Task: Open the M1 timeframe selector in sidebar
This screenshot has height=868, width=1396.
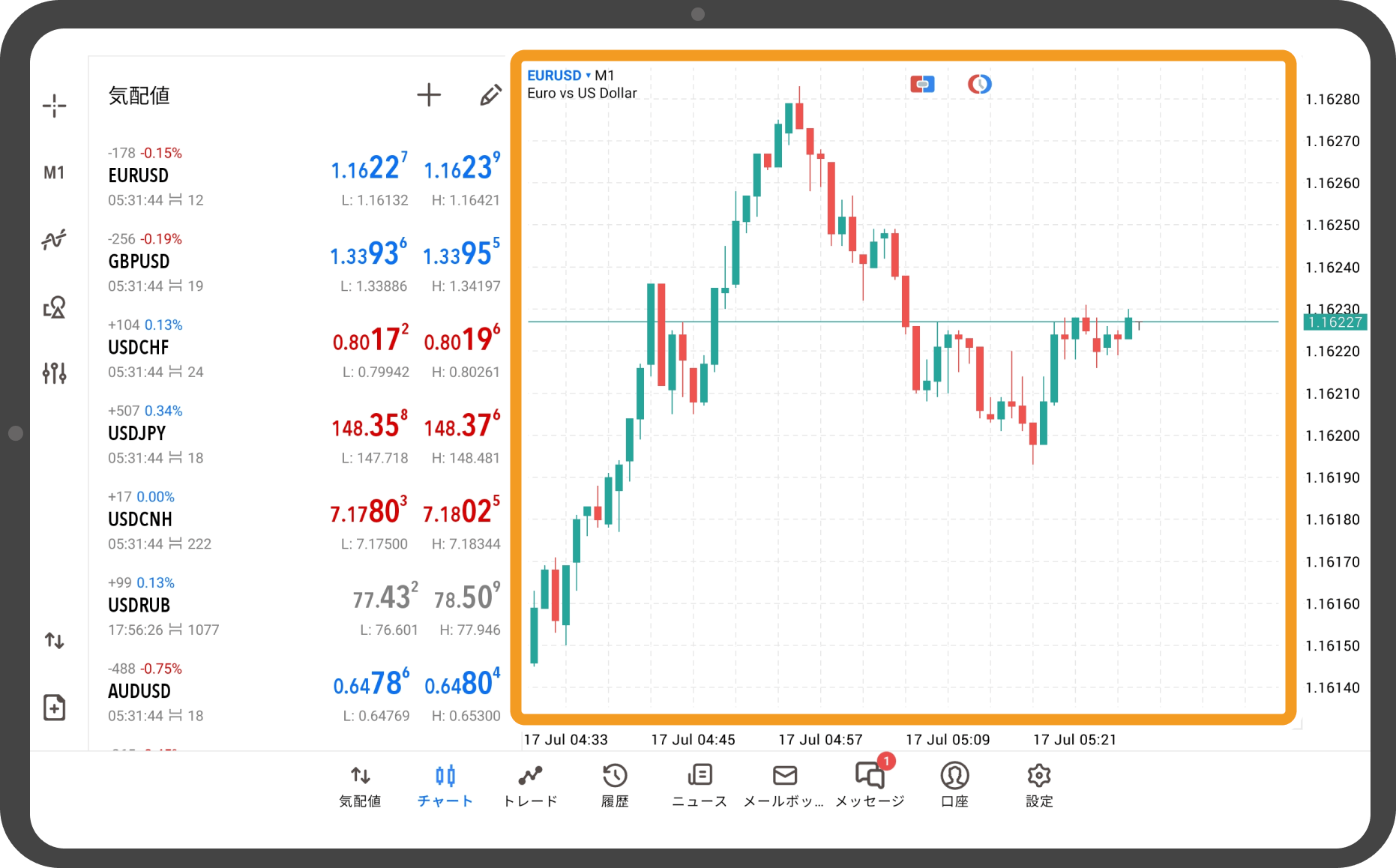Action: click(54, 173)
